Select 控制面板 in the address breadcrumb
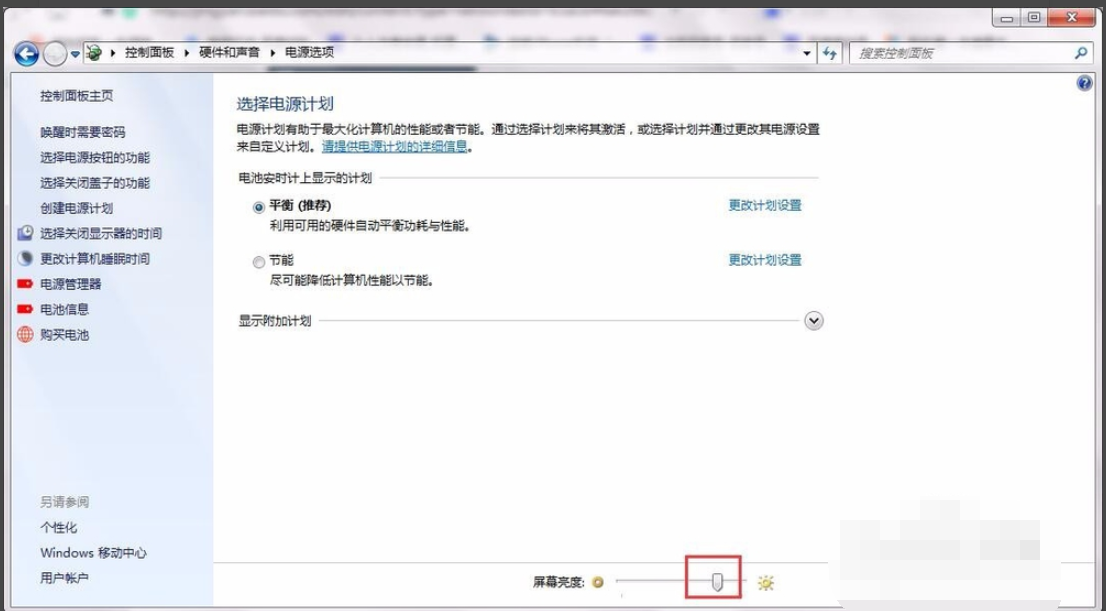The width and height of the screenshot is (1106, 611). click(x=150, y=53)
